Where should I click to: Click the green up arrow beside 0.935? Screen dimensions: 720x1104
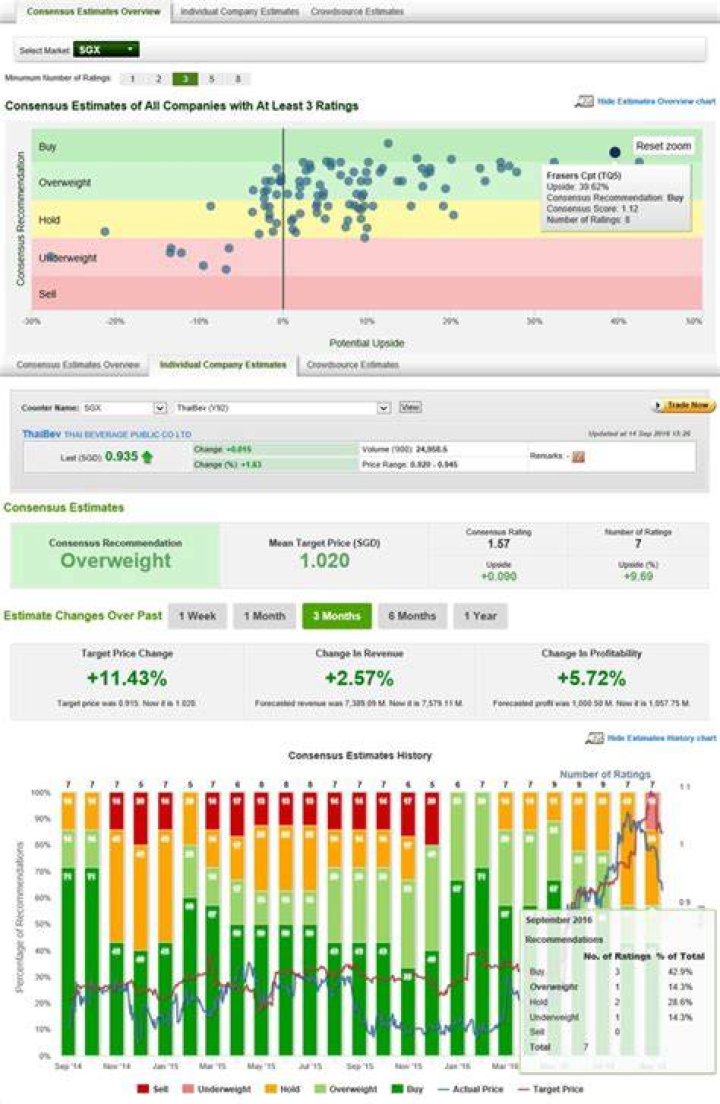click(147, 457)
